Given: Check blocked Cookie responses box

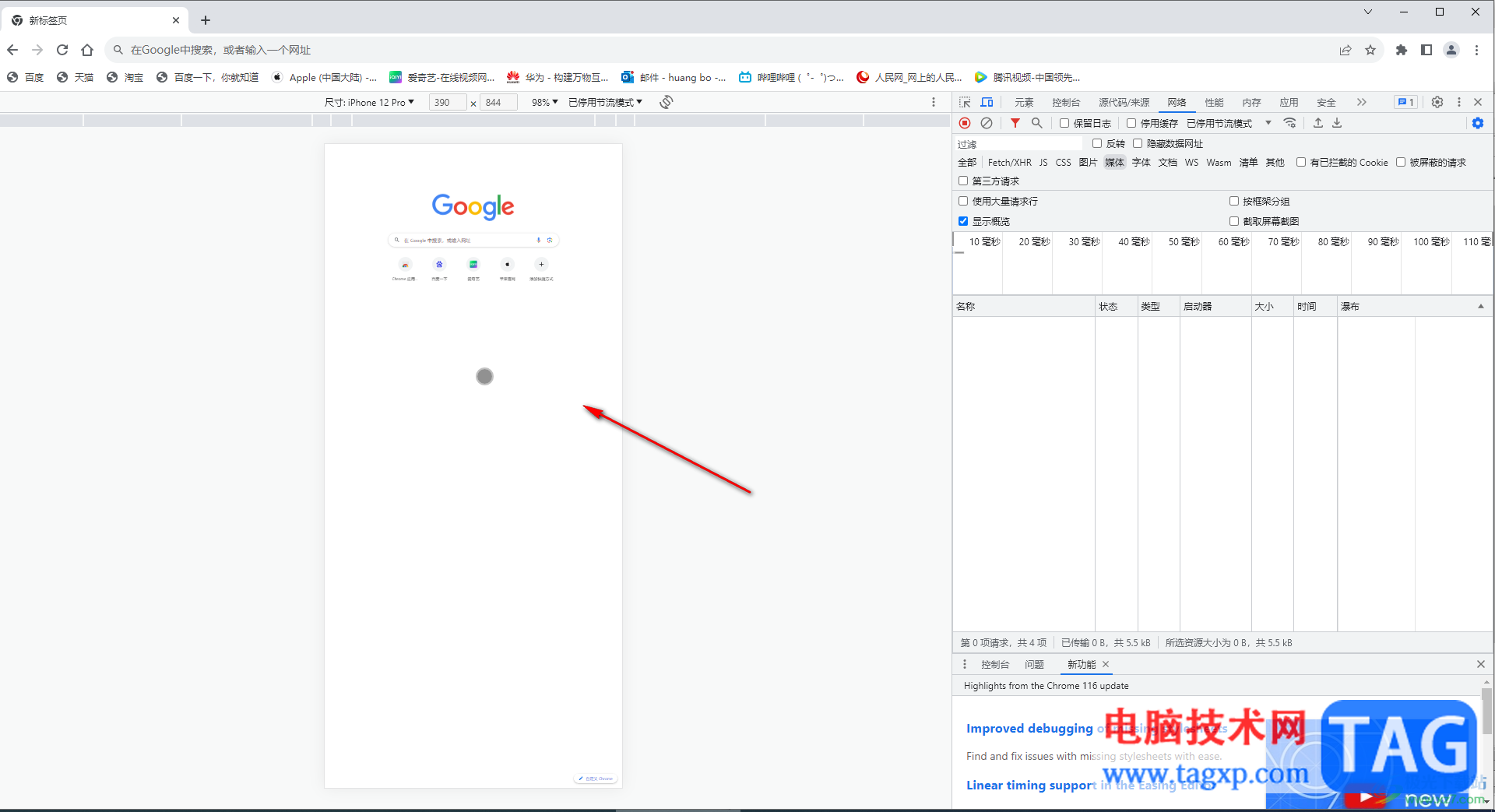Looking at the screenshot, I should pyautogui.click(x=1301, y=162).
